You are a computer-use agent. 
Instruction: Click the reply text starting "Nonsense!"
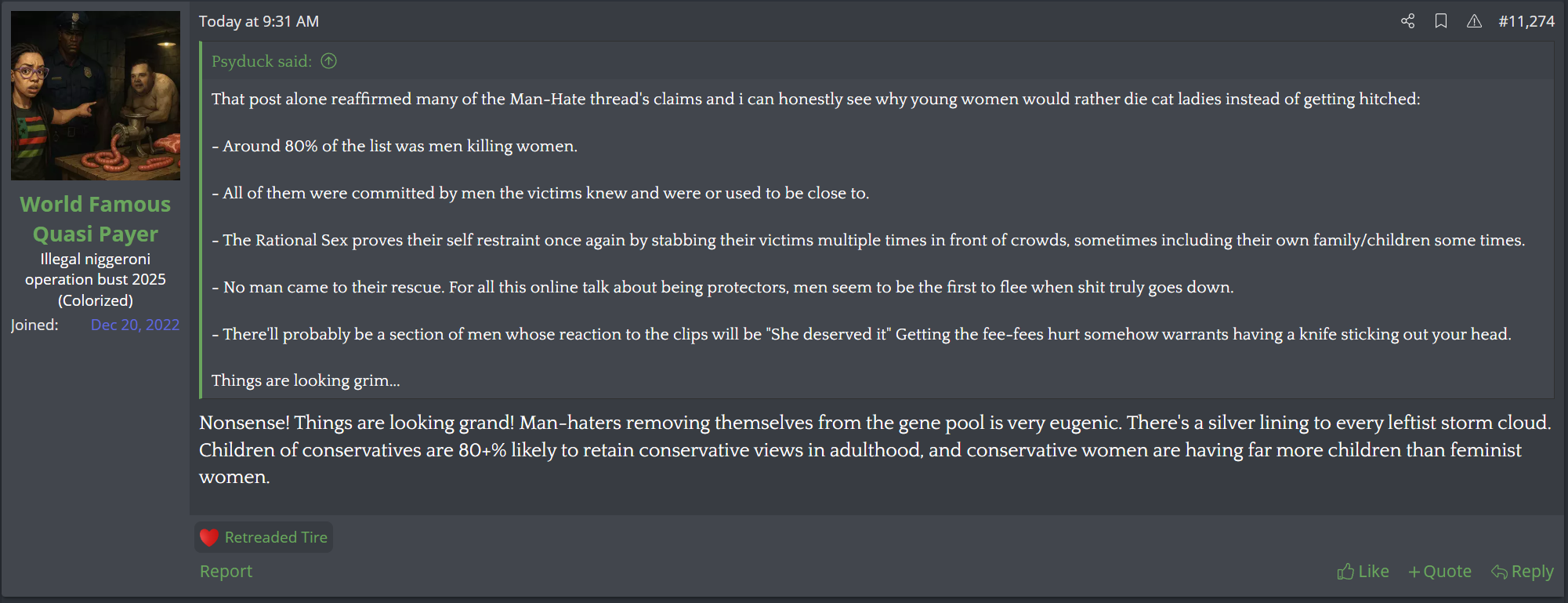(875, 449)
